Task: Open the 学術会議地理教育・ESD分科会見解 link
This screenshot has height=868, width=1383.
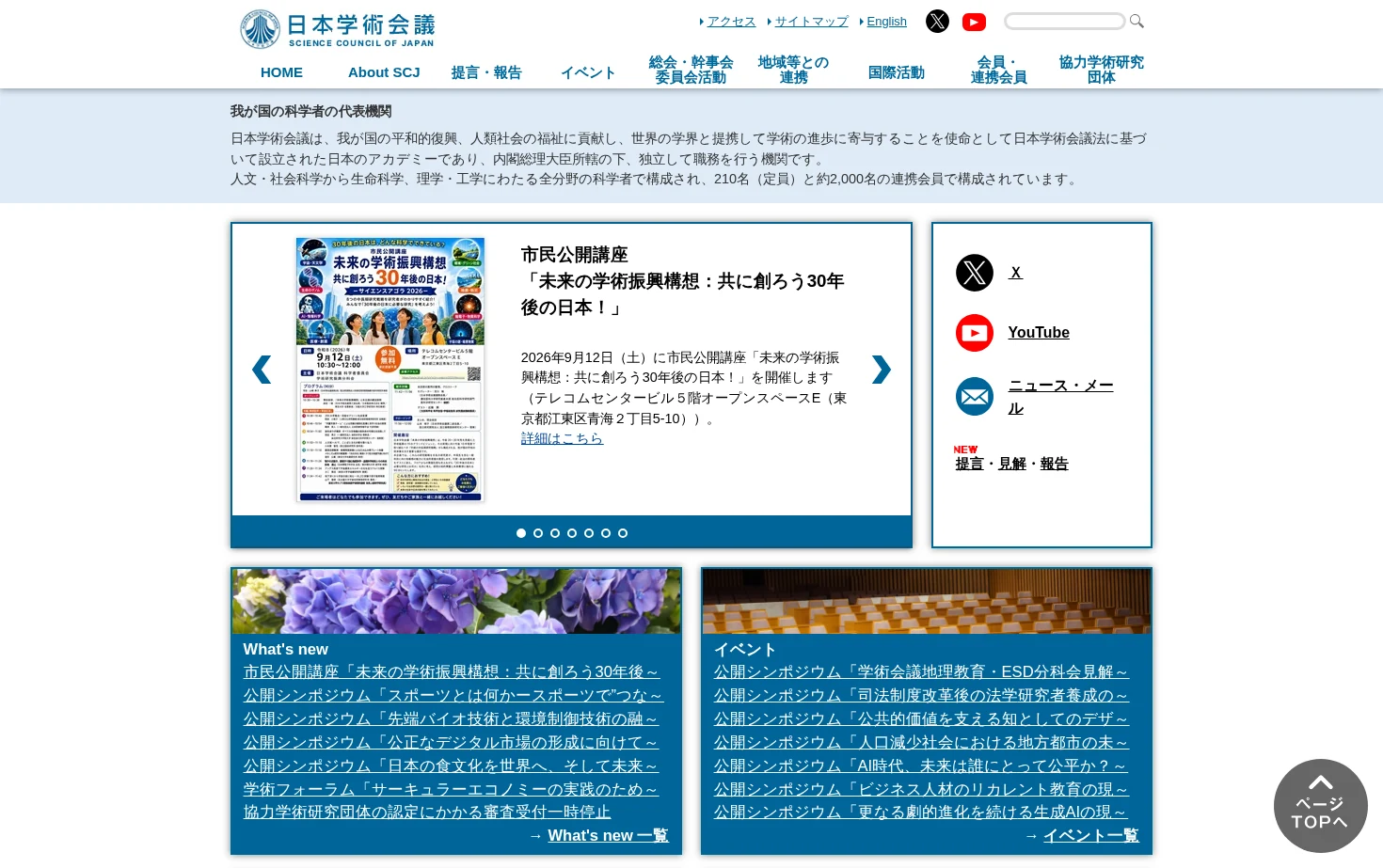Action: pos(921,672)
